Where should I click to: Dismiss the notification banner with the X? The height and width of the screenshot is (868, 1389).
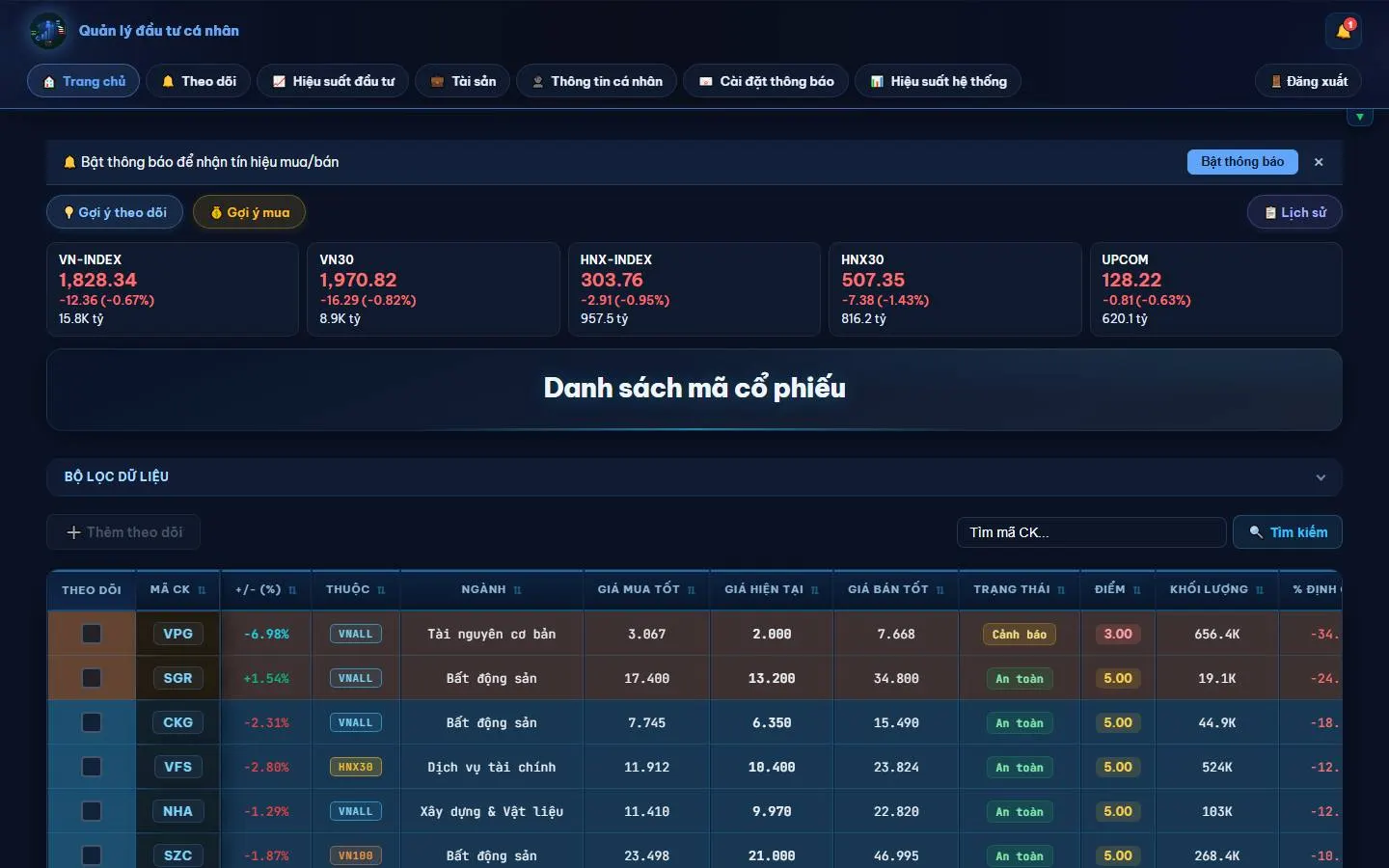point(1319,162)
